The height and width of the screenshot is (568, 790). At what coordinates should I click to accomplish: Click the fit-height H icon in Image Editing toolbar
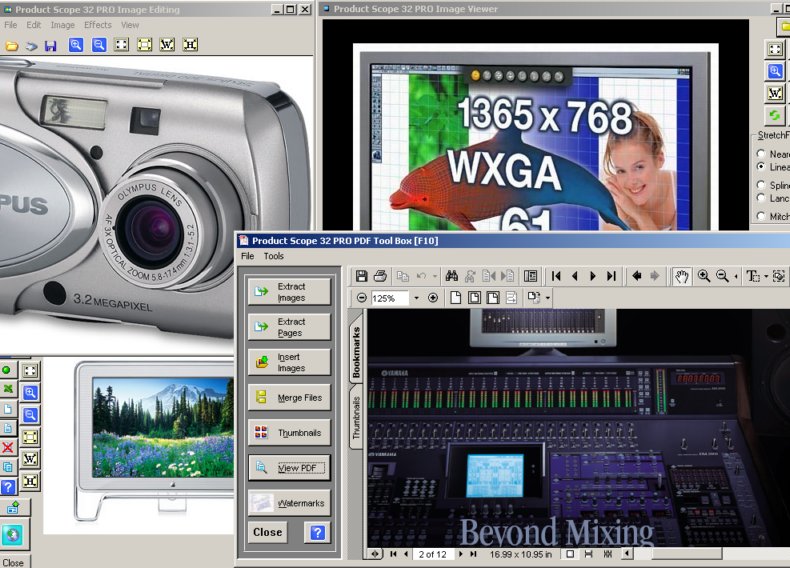tap(190, 45)
